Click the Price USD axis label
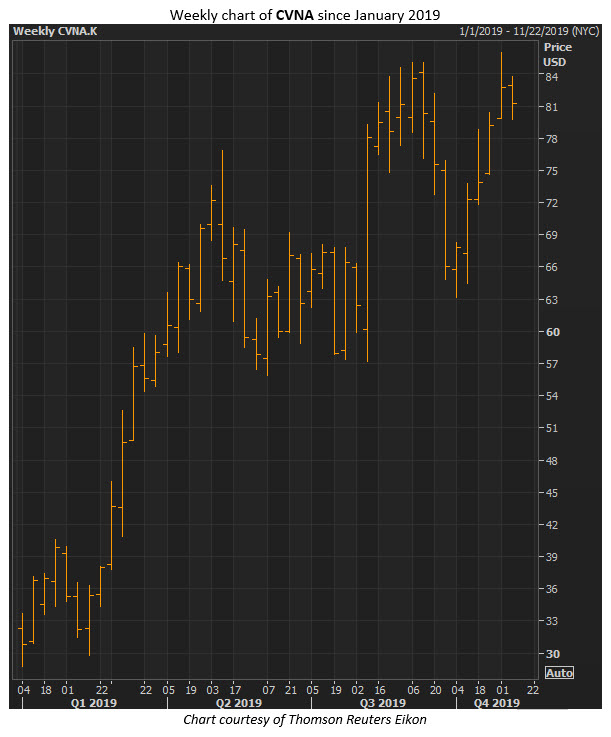The image size is (611, 737). coord(557,55)
